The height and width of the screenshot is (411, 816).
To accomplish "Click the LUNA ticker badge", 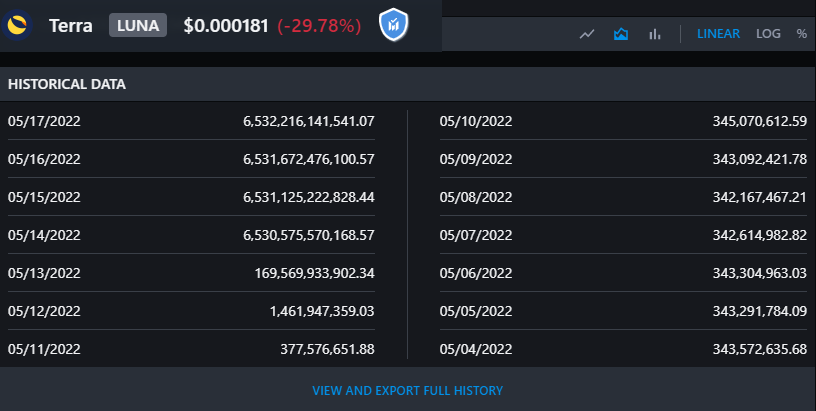I will pyautogui.click(x=138, y=25).
